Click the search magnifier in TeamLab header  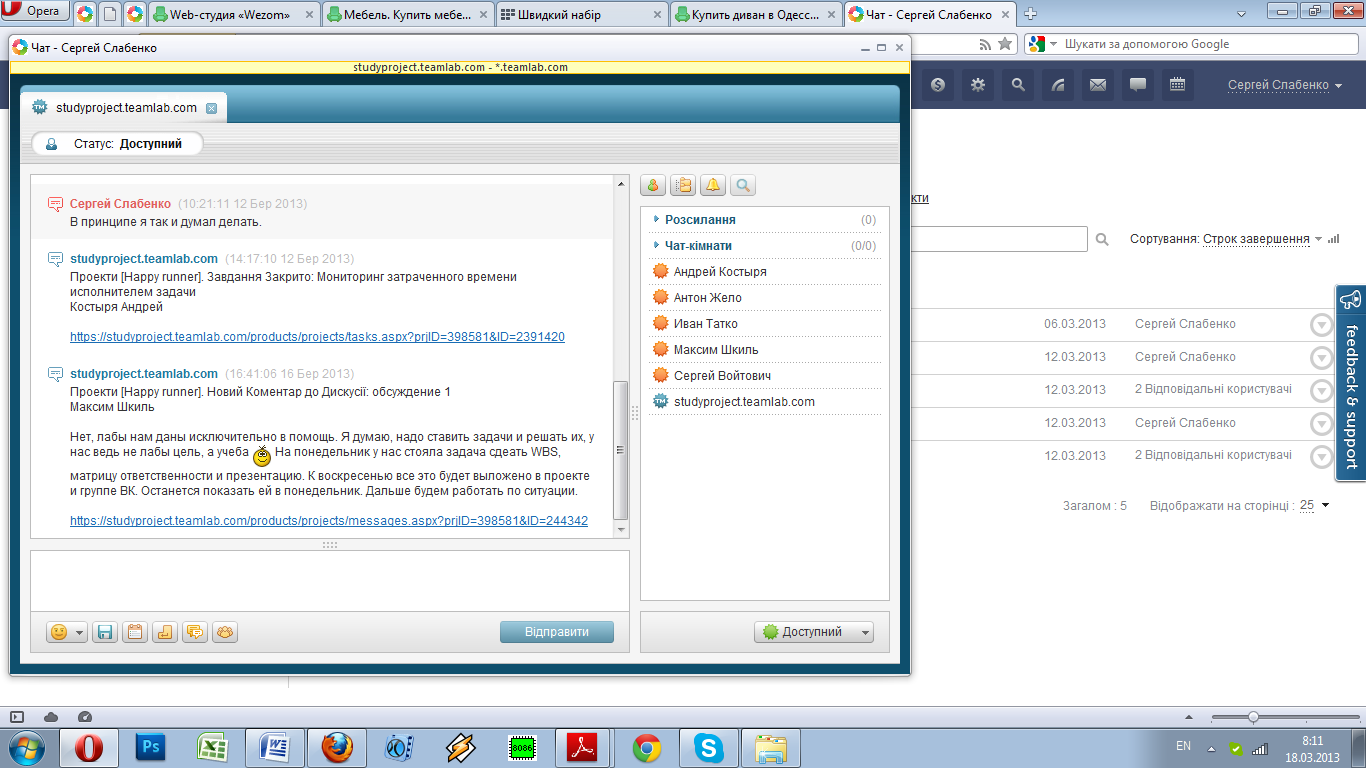[1018, 85]
